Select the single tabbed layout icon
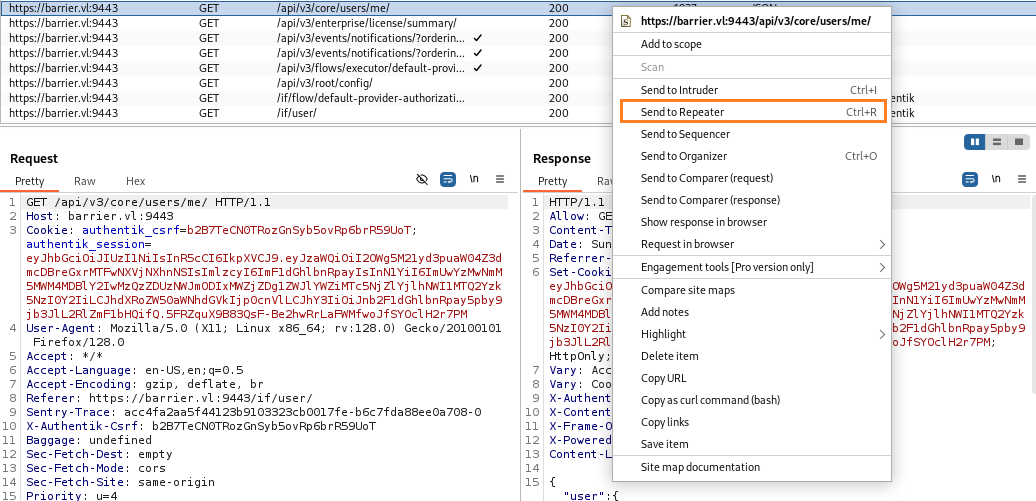1036x501 pixels. click(1019, 142)
